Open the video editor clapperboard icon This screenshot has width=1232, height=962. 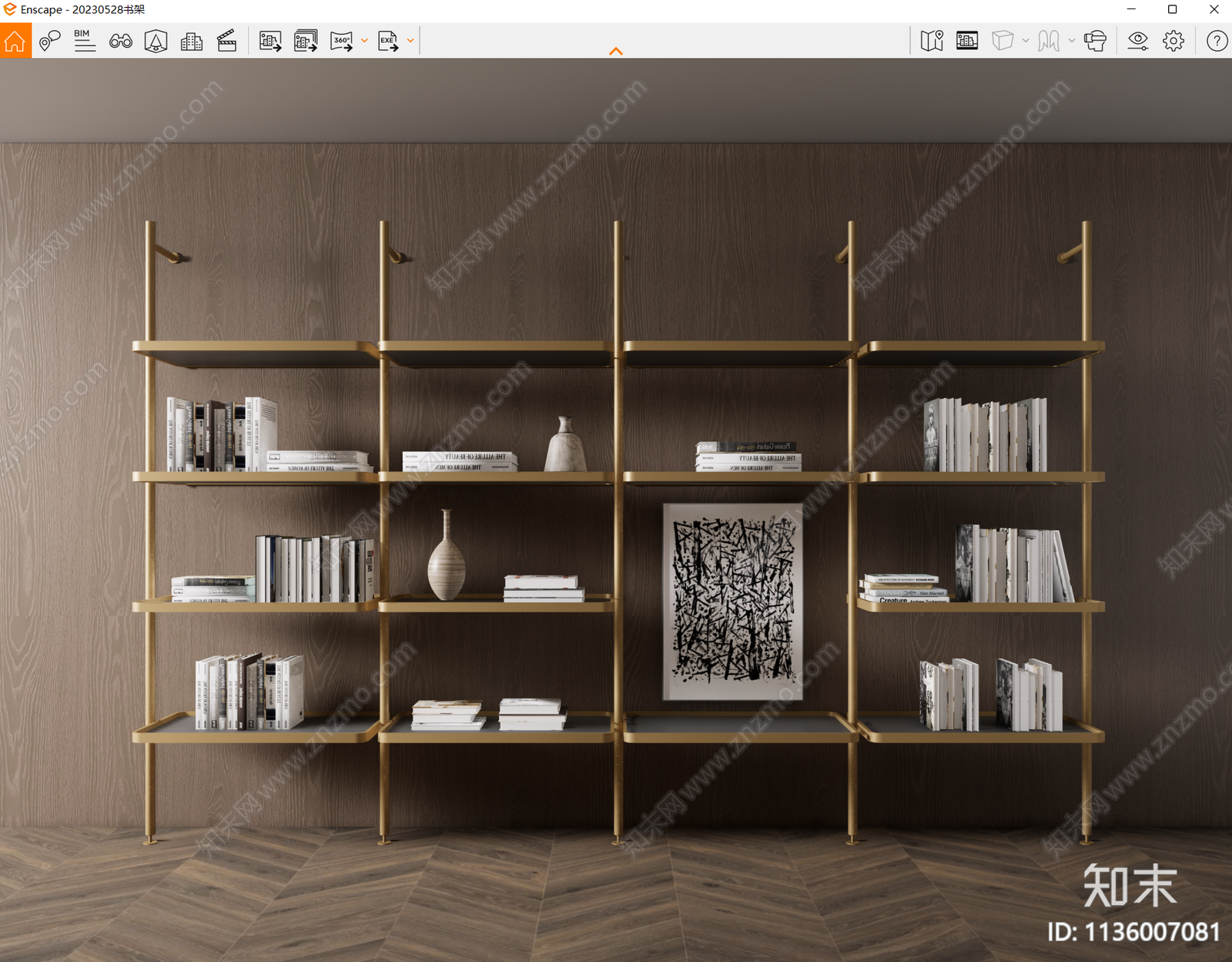tap(226, 41)
